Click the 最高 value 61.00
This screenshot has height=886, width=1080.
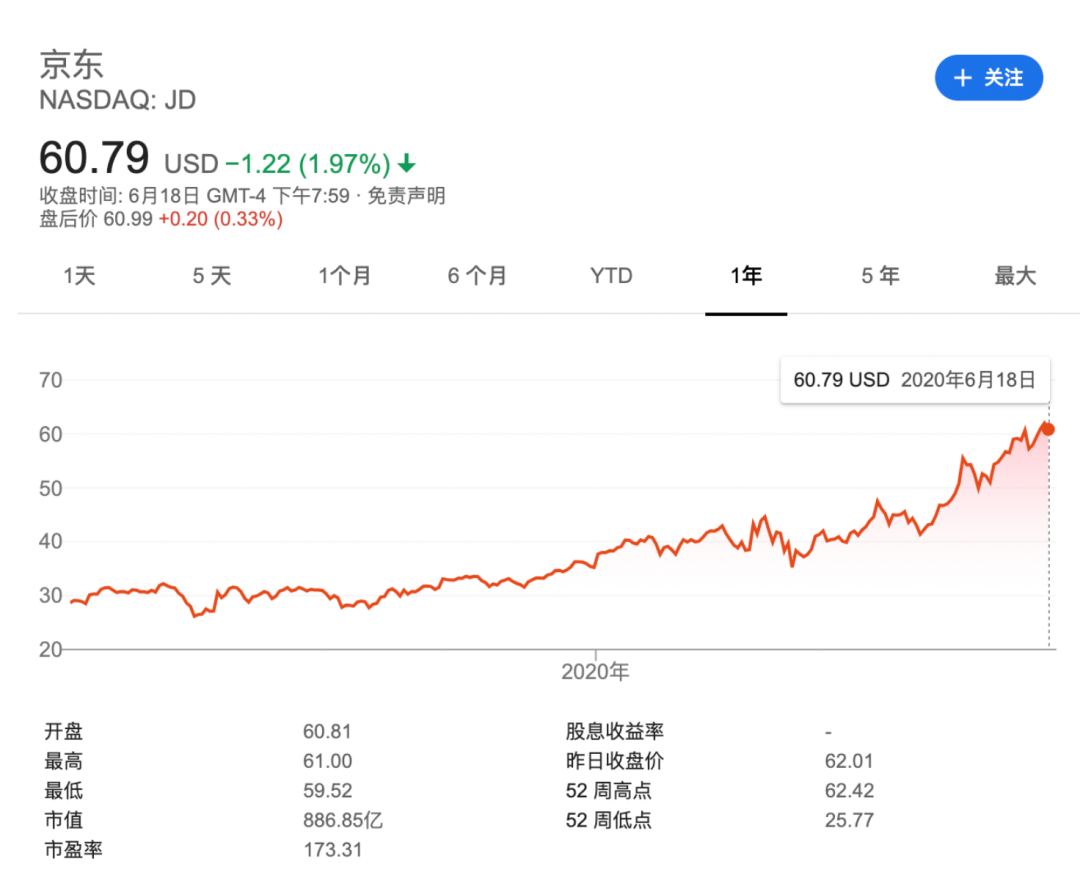coord(327,761)
